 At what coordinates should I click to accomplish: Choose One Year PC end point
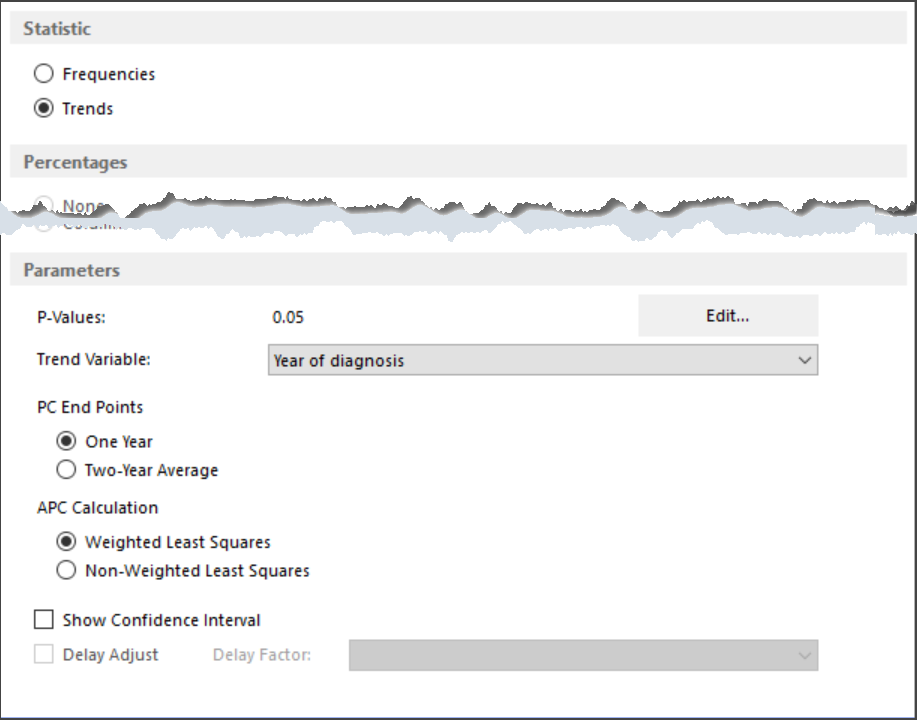pos(66,440)
